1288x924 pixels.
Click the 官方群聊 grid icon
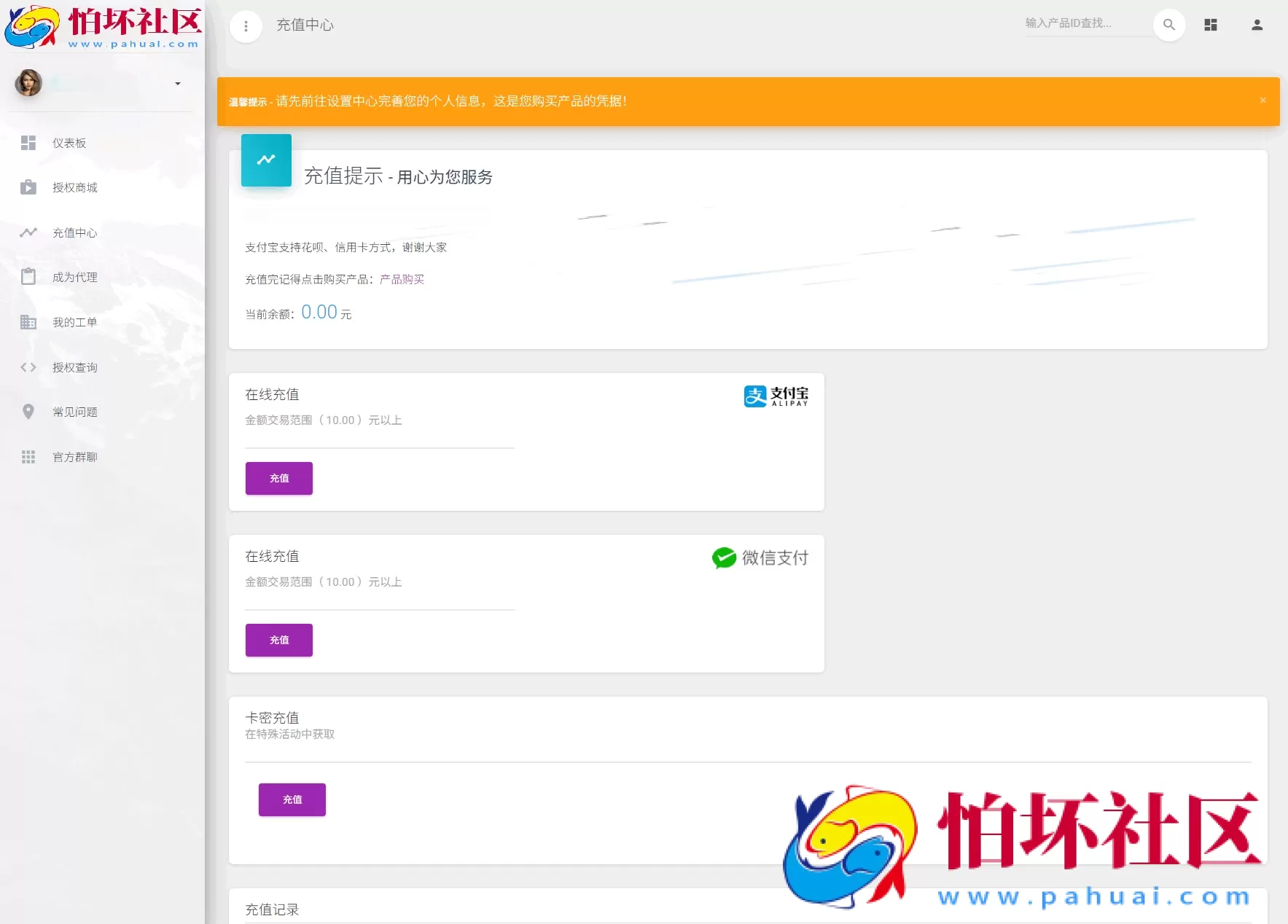pyautogui.click(x=28, y=457)
